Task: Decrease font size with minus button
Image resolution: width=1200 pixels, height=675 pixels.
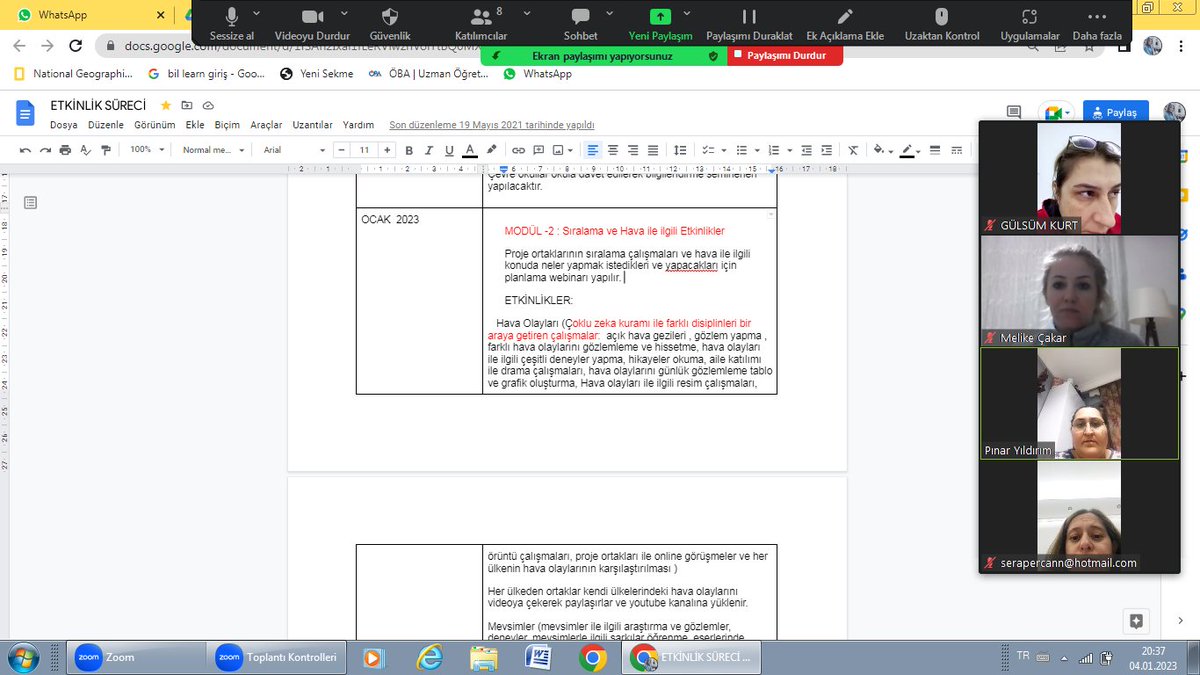Action: [340, 150]
